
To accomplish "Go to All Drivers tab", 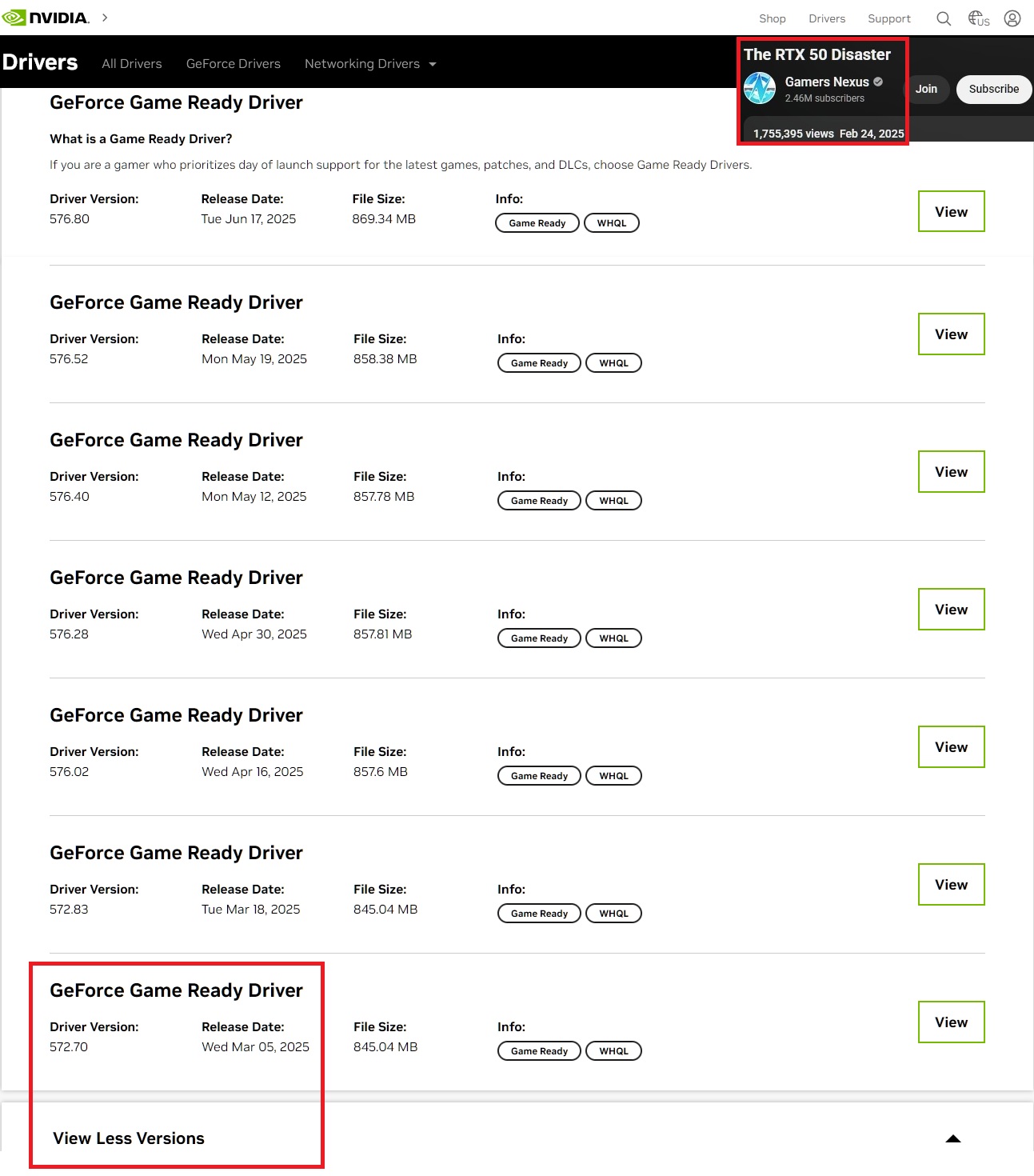I will [x=132, y=64].
